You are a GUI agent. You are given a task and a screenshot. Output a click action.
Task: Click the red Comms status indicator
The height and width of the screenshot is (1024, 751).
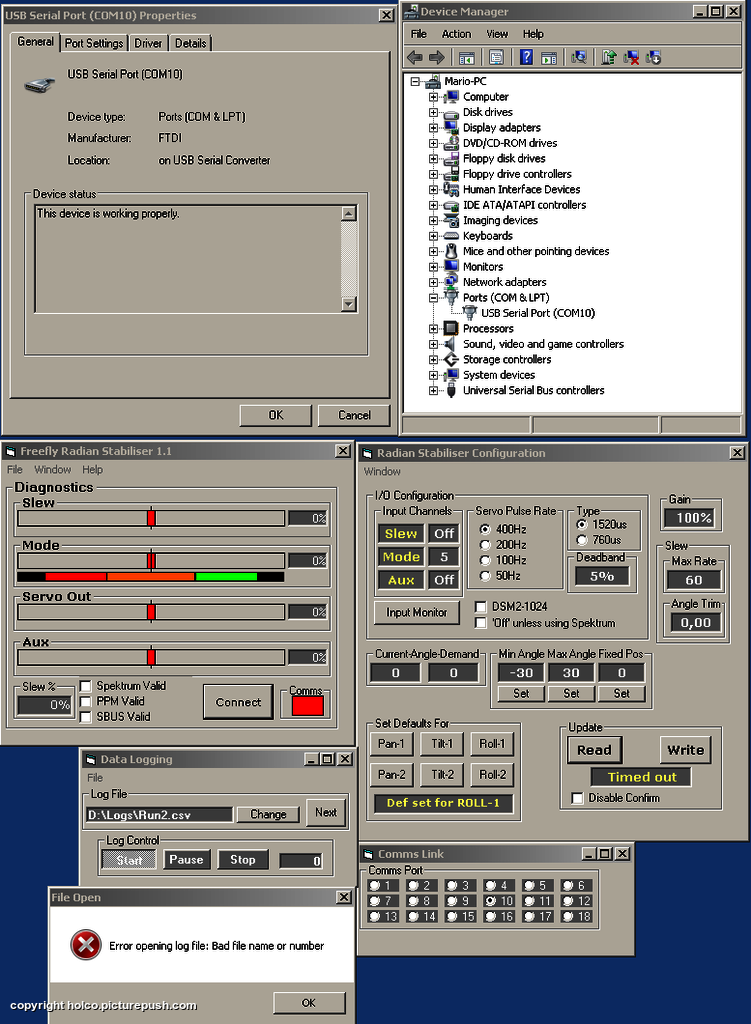coord(308,706)
